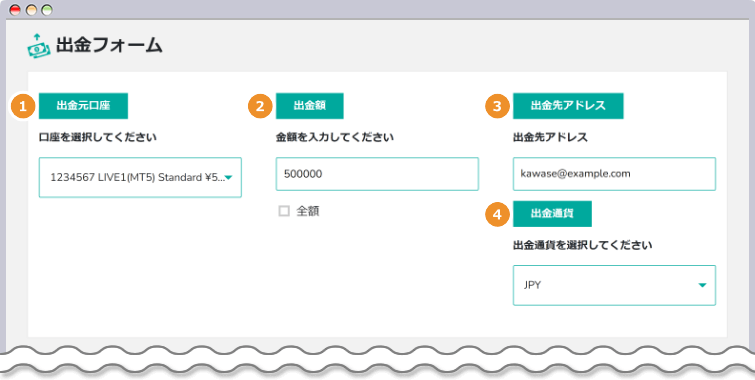Click the 出金額 label

tap(310, 106)
